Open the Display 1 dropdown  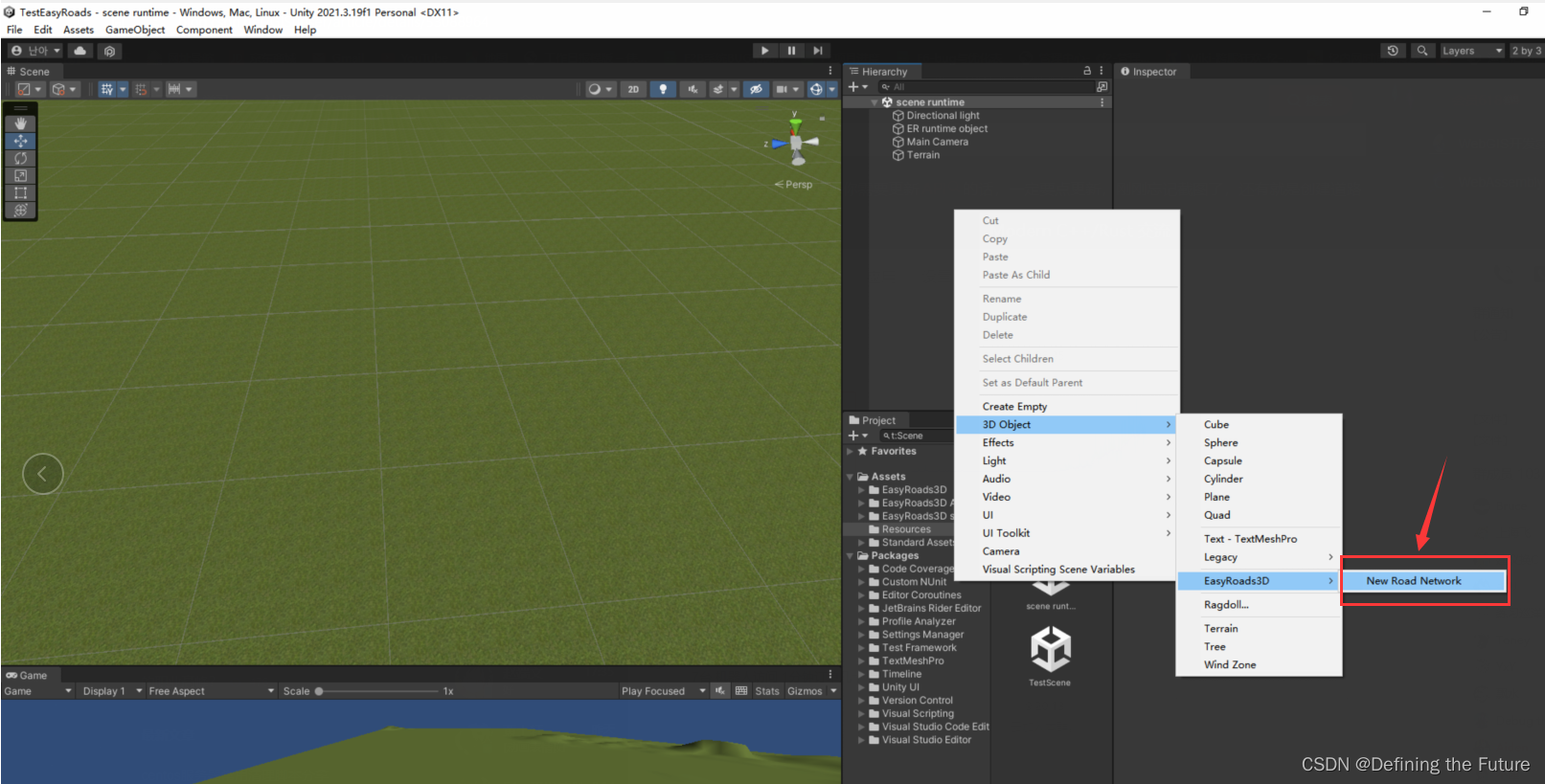(111, 691)
